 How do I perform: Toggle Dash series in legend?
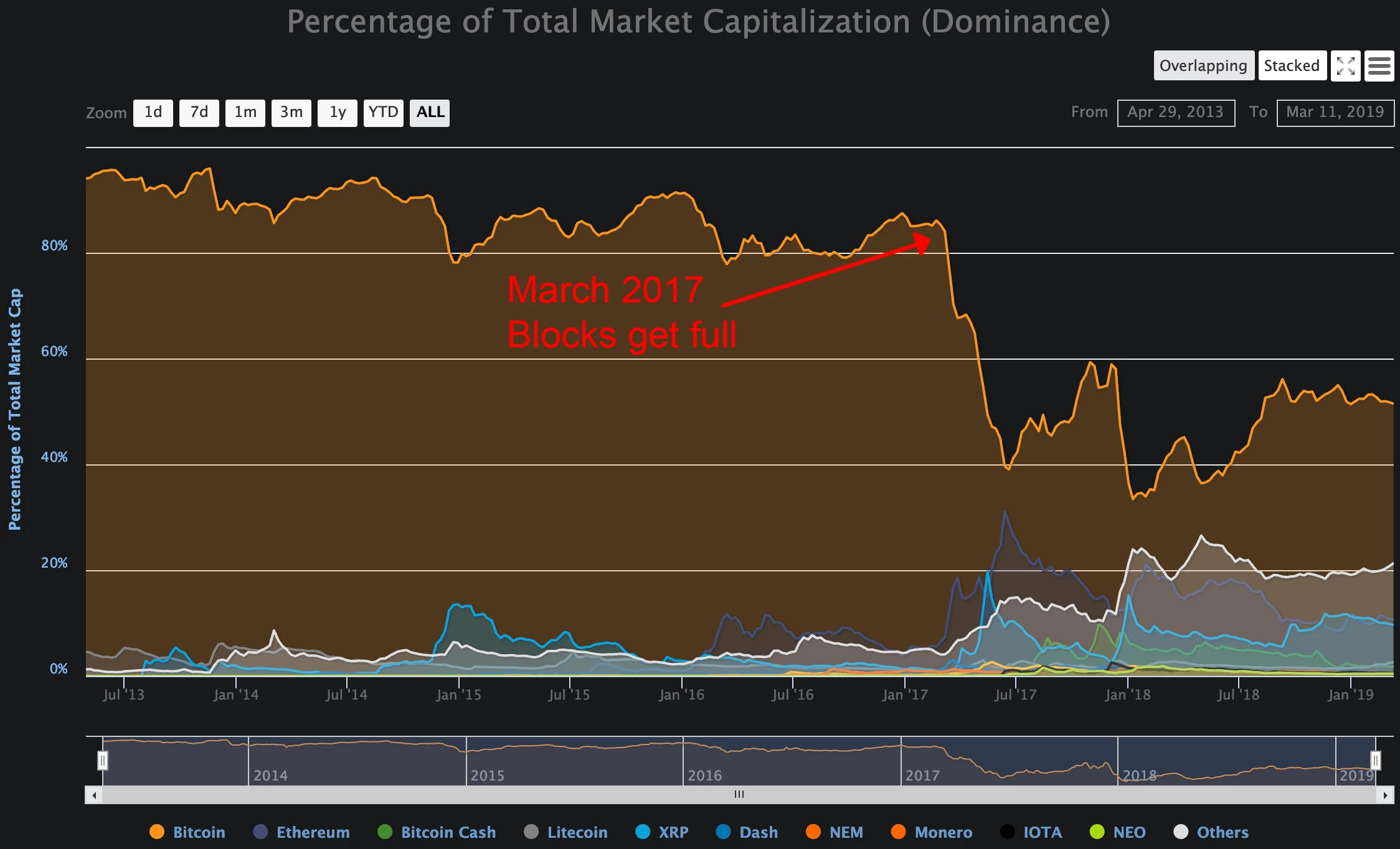(747, 832)
